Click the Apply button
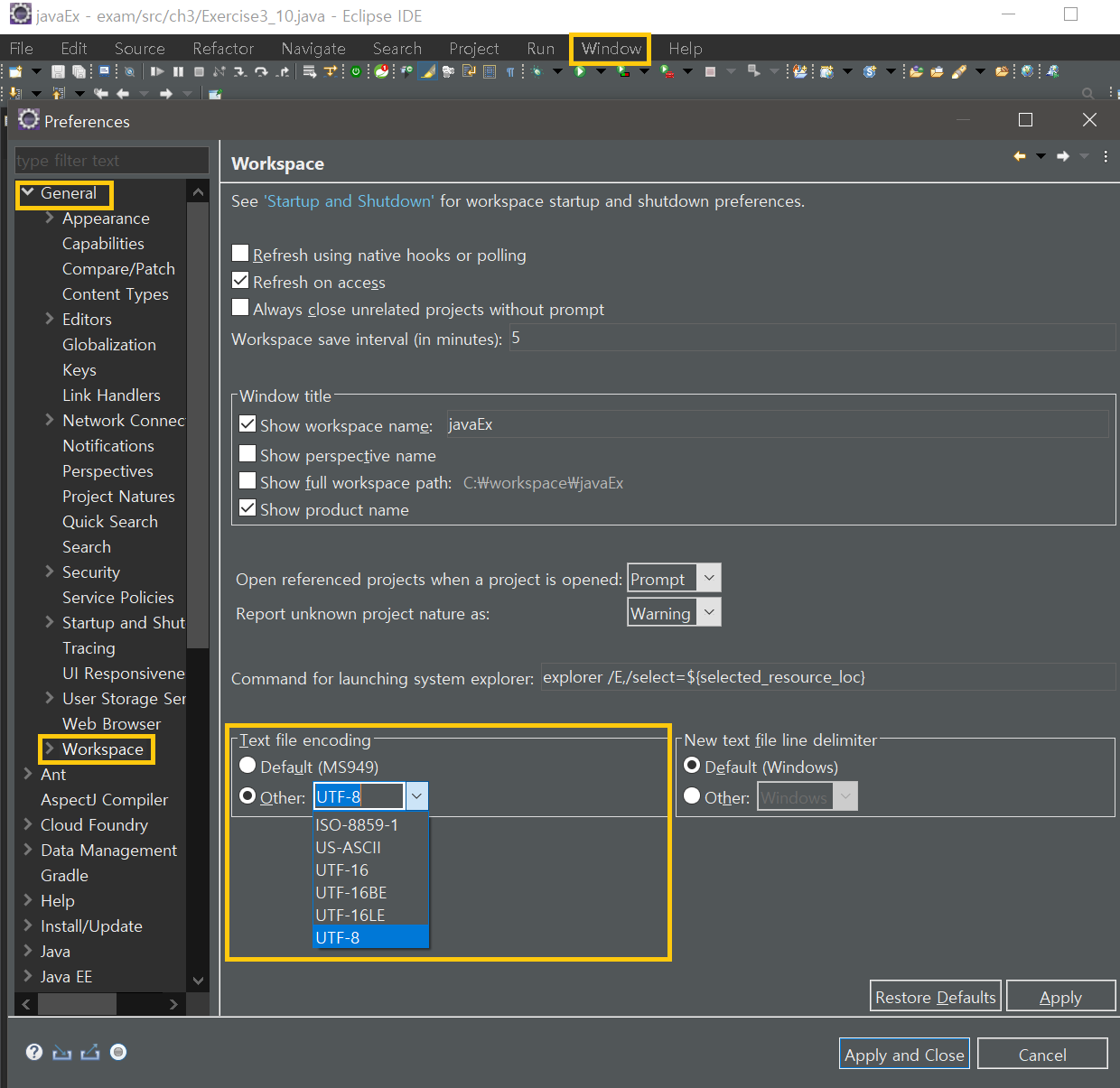This screenshot has width=1120, height=1088. click(x=1060, y=997)
